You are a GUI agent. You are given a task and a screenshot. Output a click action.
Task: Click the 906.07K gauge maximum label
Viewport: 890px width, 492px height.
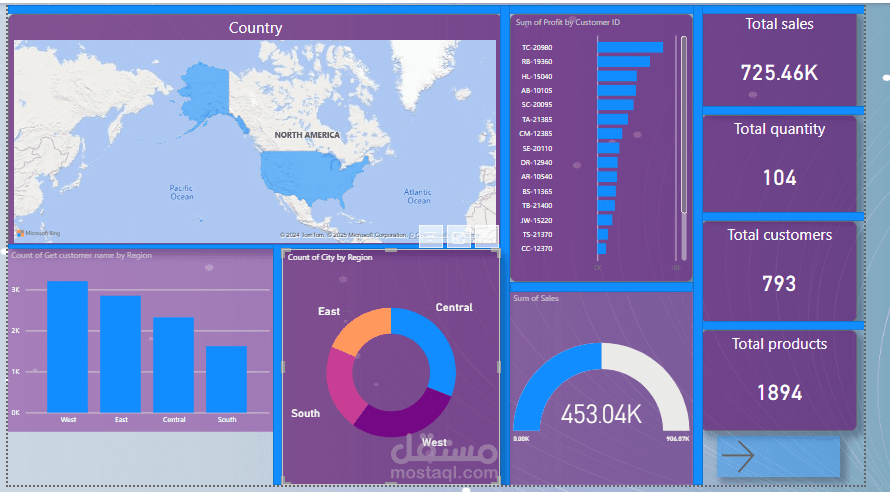[678, 439]
